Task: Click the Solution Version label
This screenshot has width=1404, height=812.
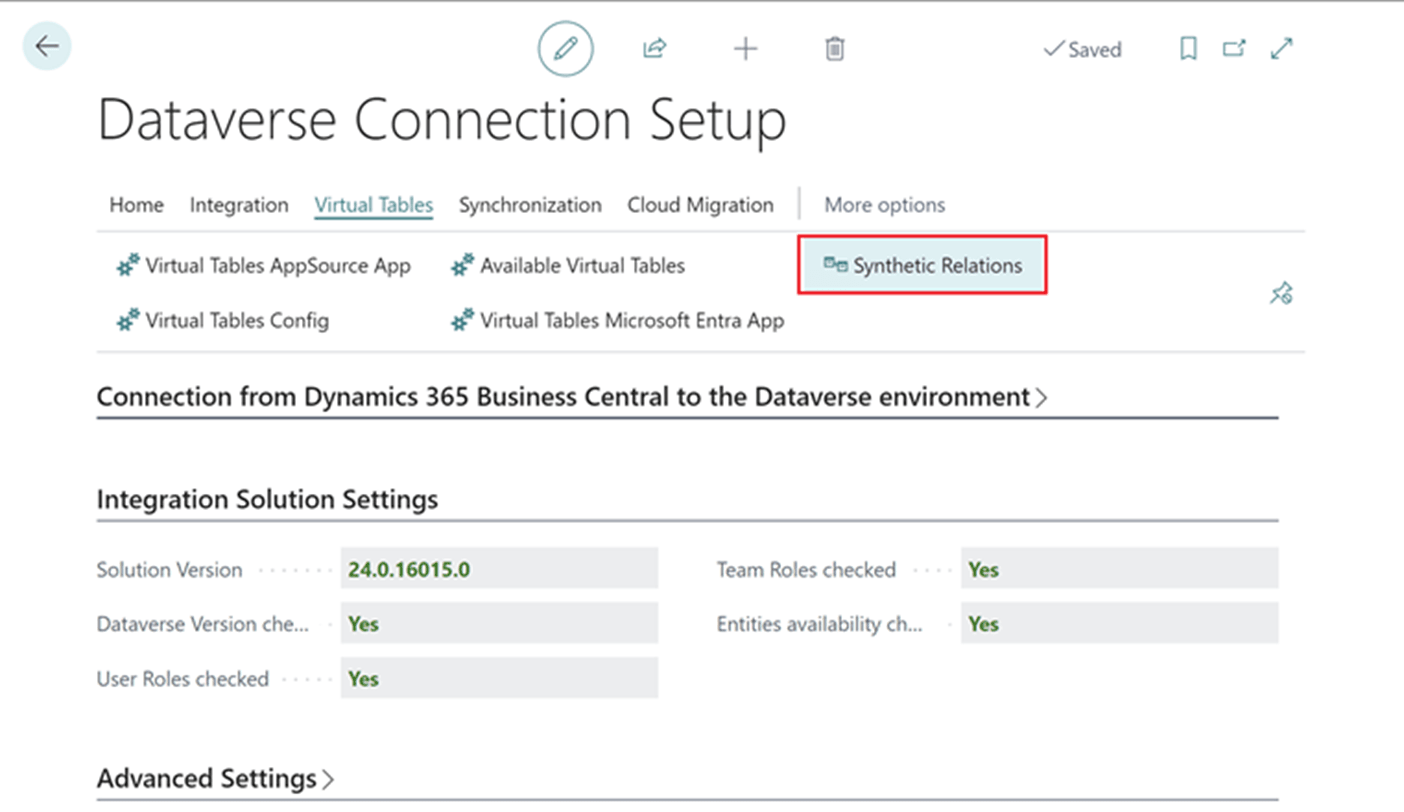Action: (x=169, y=570)
